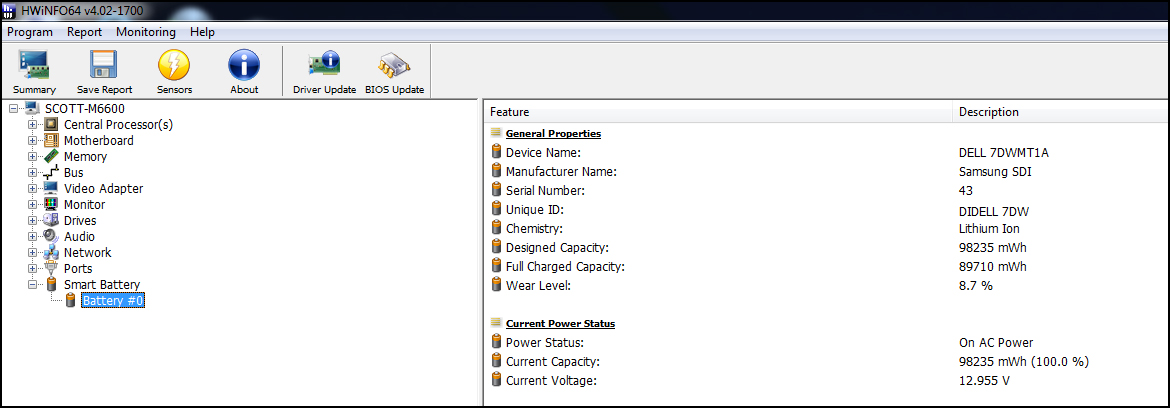The width and height of the screenshot is (1170, 408).
Task: Click the Current Power Status section icon
Action: [496, 323]
